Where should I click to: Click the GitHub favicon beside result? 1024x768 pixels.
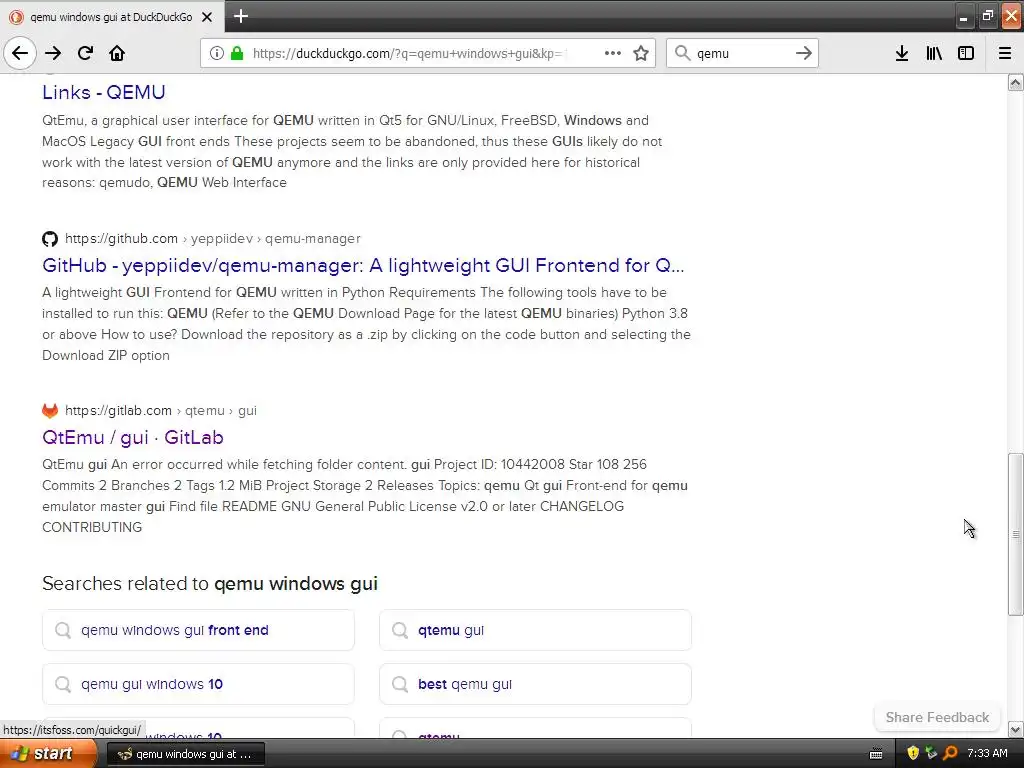50,239
